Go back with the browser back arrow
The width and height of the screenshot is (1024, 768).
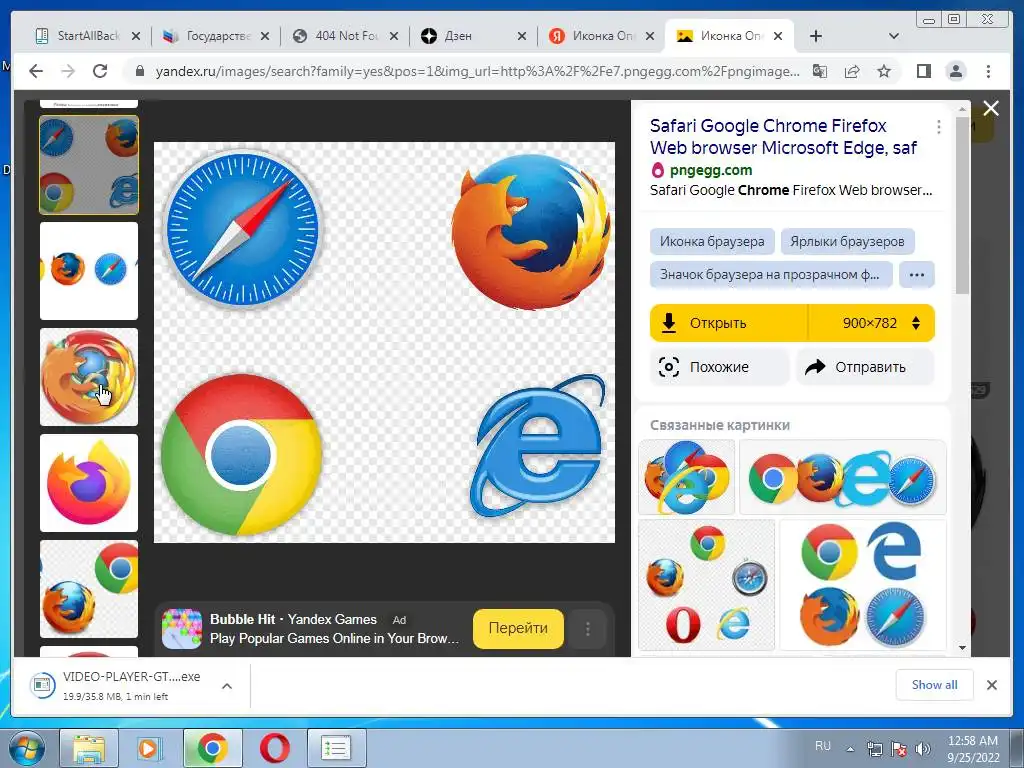[36, 71]
